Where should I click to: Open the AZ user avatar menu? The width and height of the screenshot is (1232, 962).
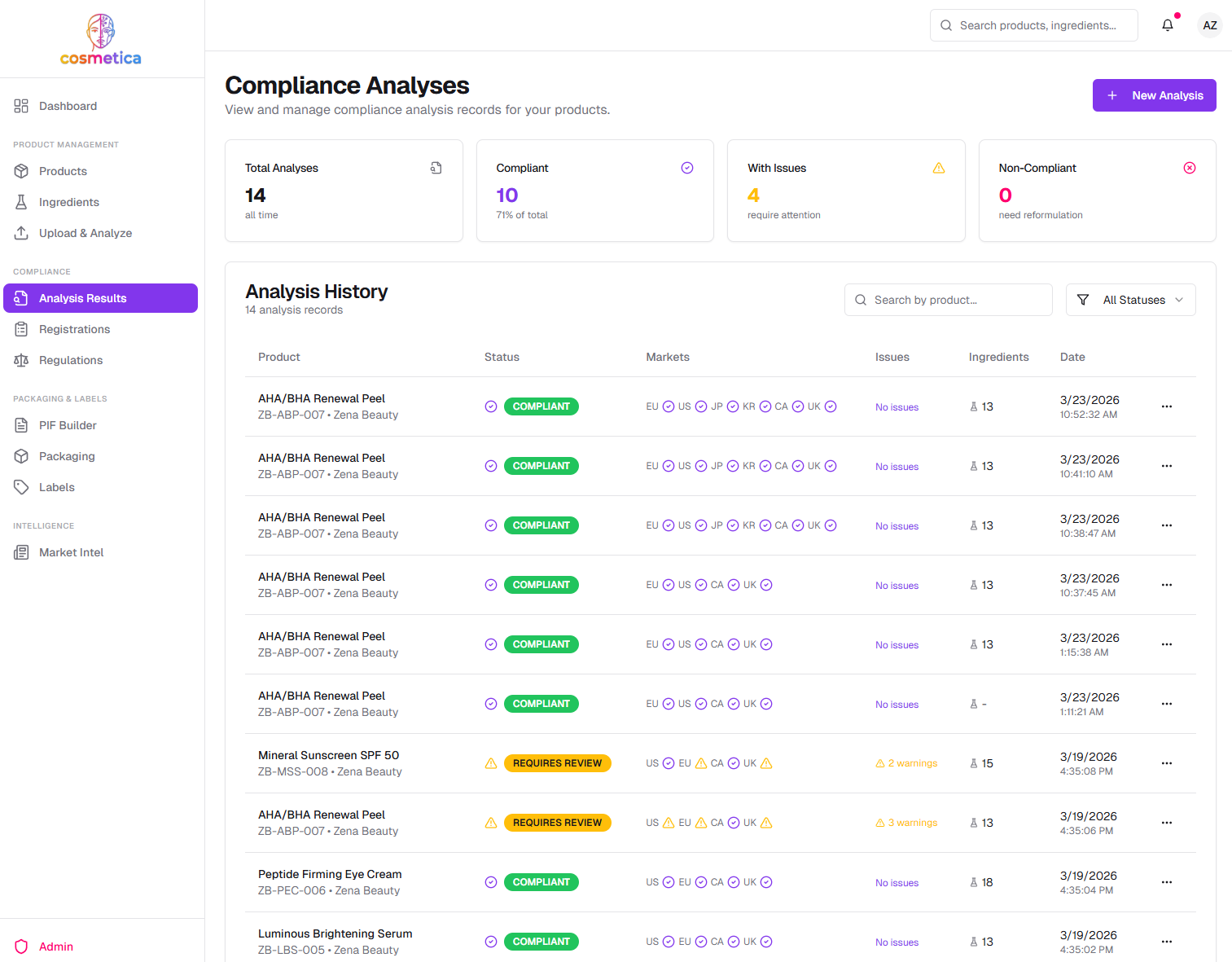pos(1209,25)
